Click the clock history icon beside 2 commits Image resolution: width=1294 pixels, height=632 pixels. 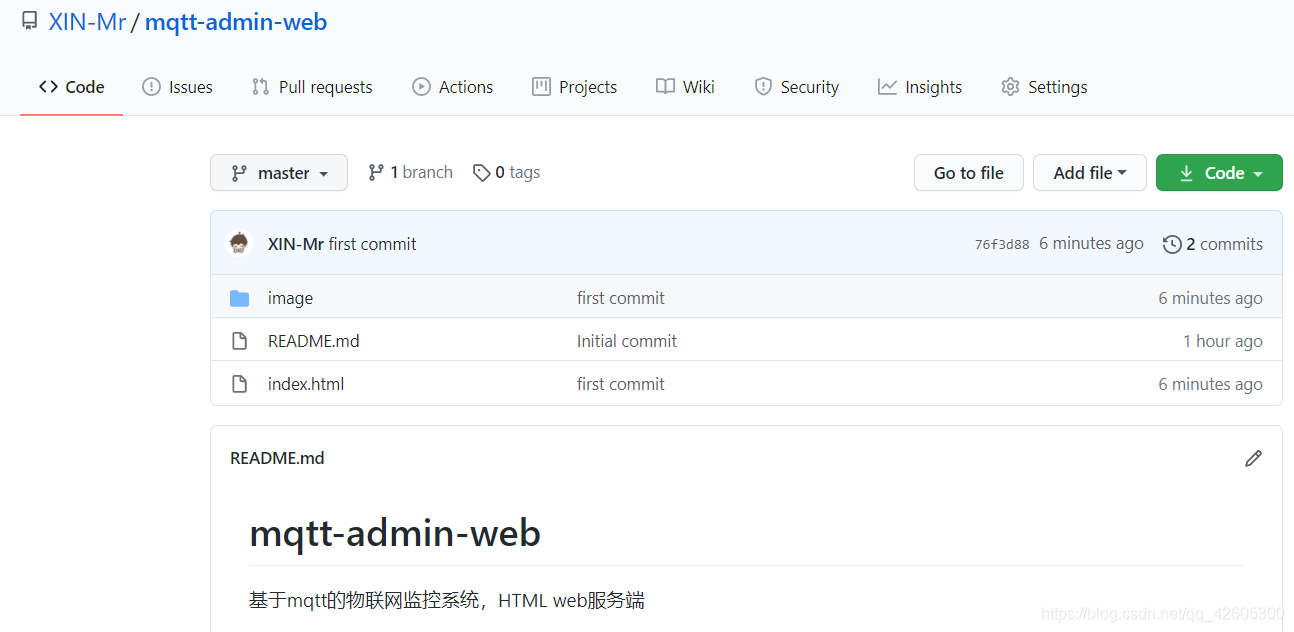click(x=1172, y=244)
